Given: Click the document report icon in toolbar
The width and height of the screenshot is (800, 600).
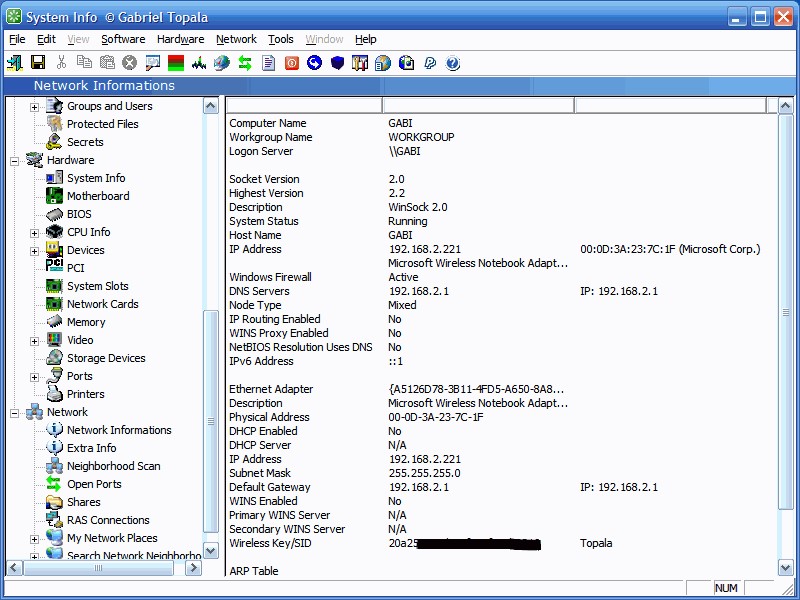Looking at the screenshot, I should click(x=268, y=63).
